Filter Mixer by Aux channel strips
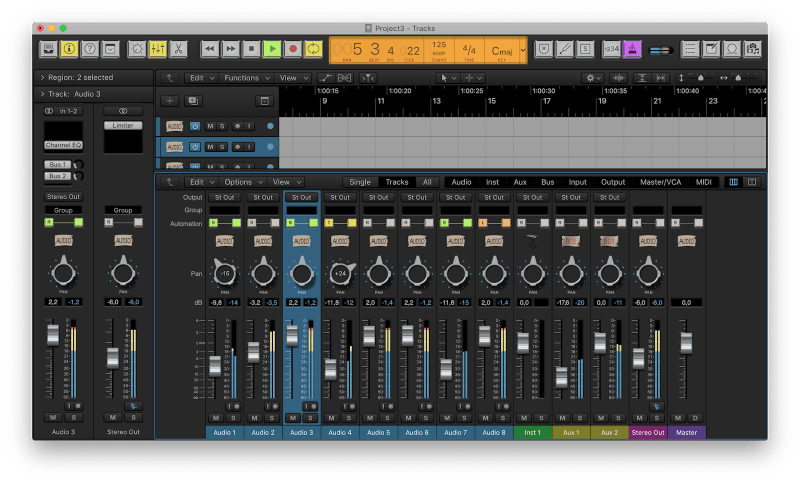 tap(520, 182)
